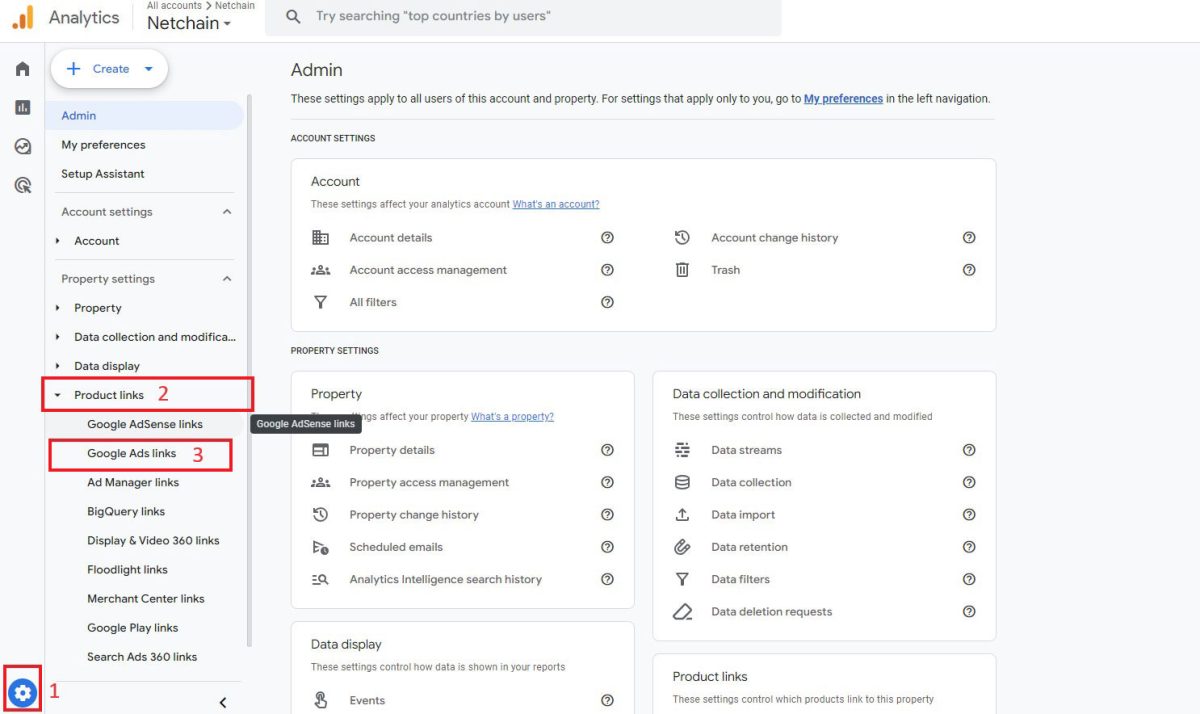Open the Create button dropdown

pyautogui.click(x=149, y=69)
